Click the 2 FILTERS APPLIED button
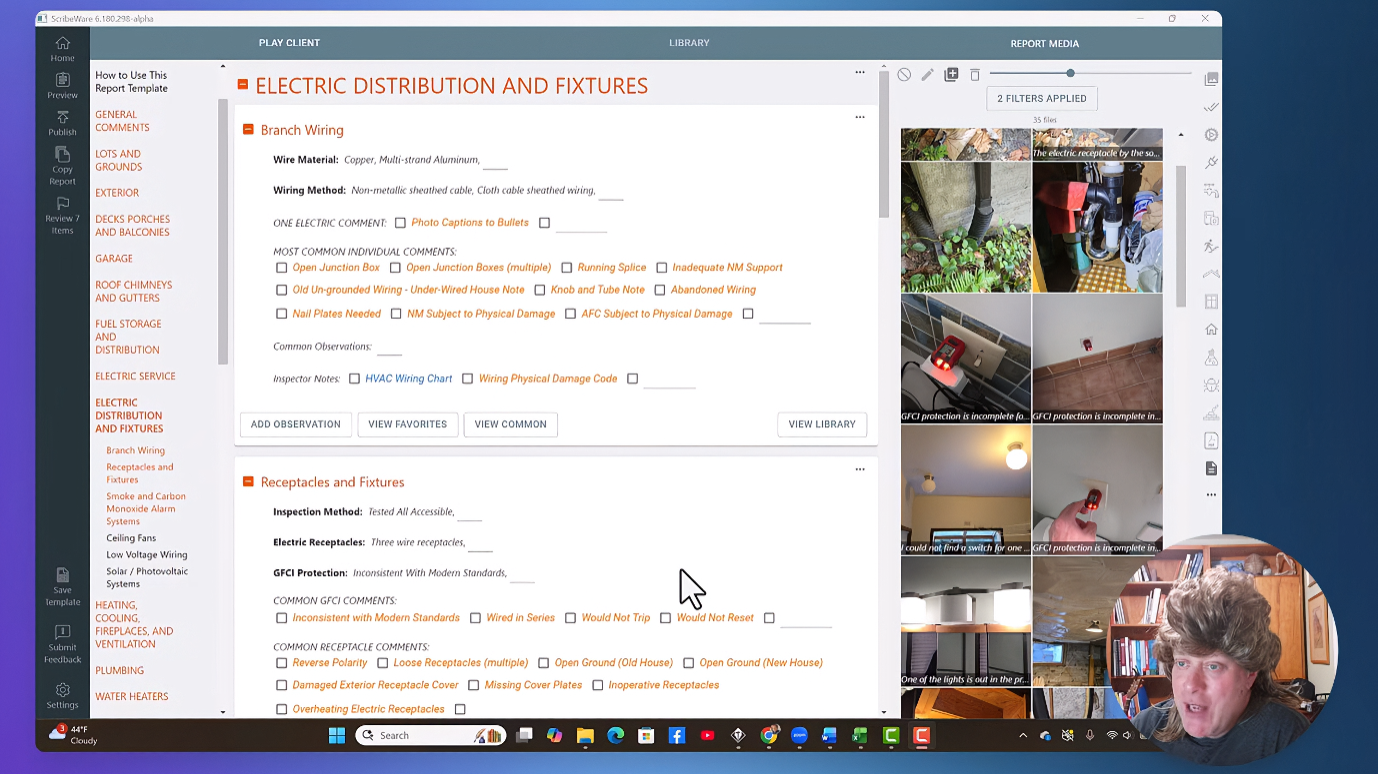The image size is (1378, 774). click(x=1042, y=98)
